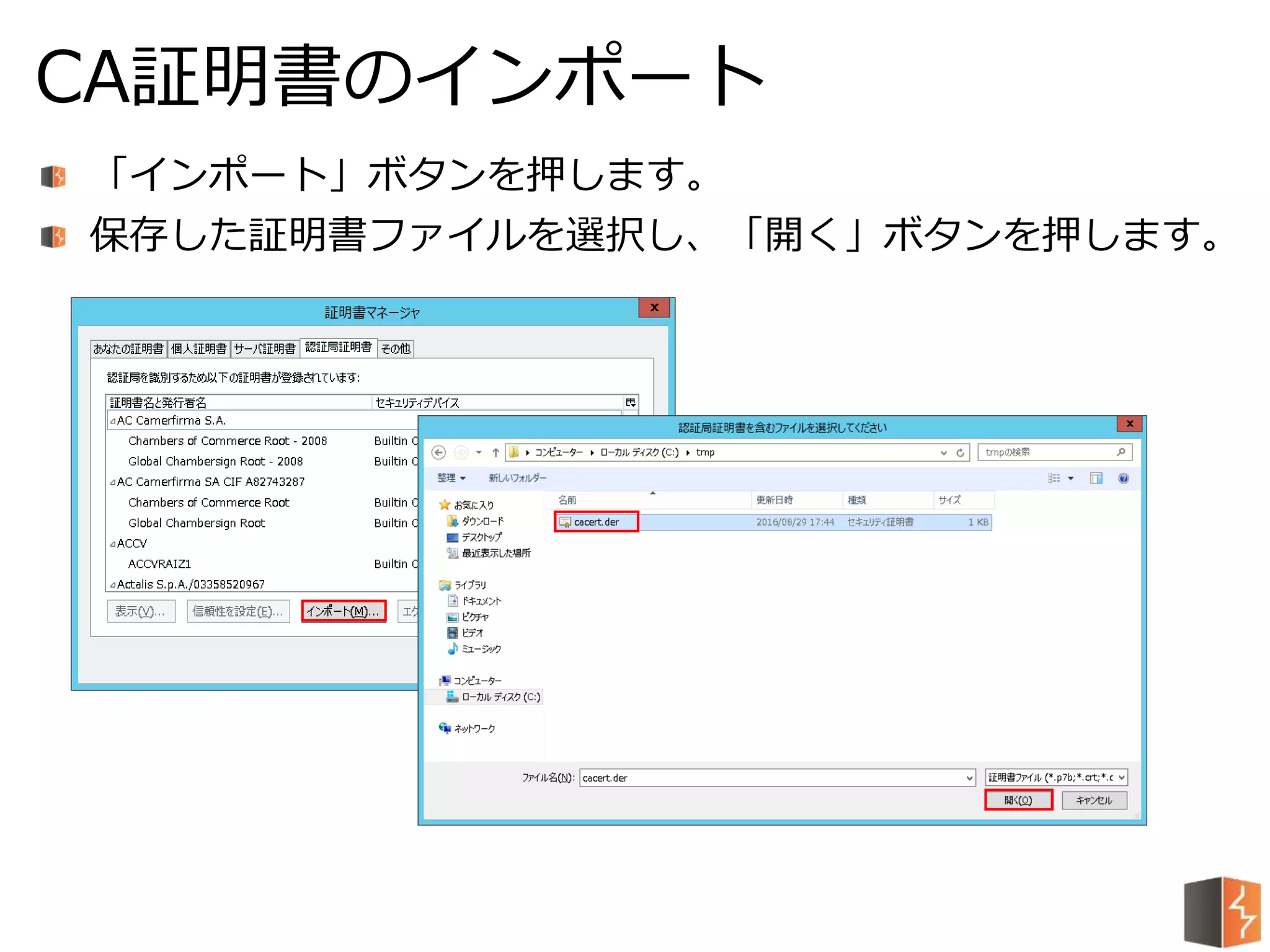The width and height of the screenshot is (1270, 952).
Task: Select ACCVRAIZ1 certificate
Action: tap(159, 564)
